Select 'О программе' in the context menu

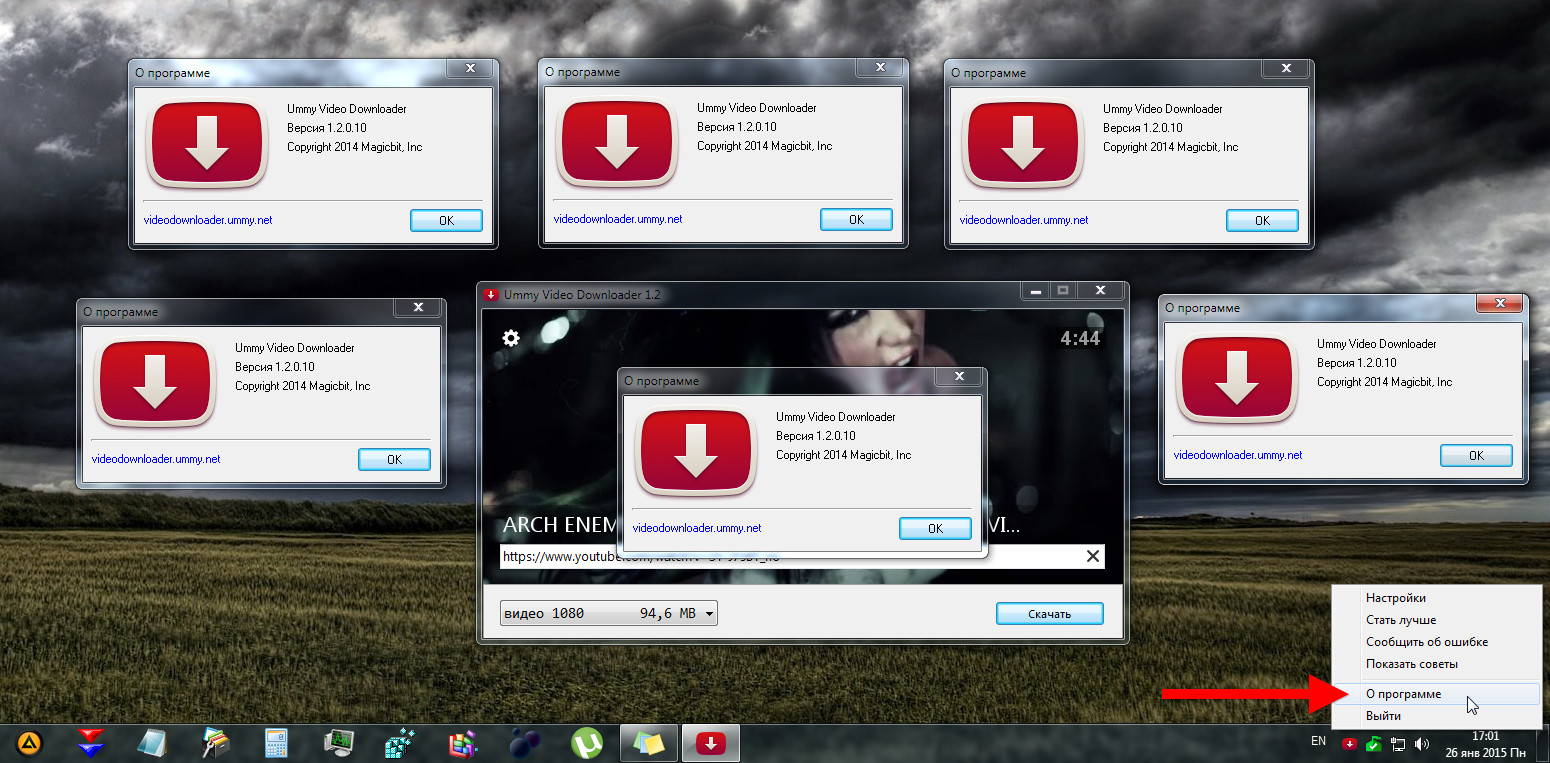pos(1437,694)
